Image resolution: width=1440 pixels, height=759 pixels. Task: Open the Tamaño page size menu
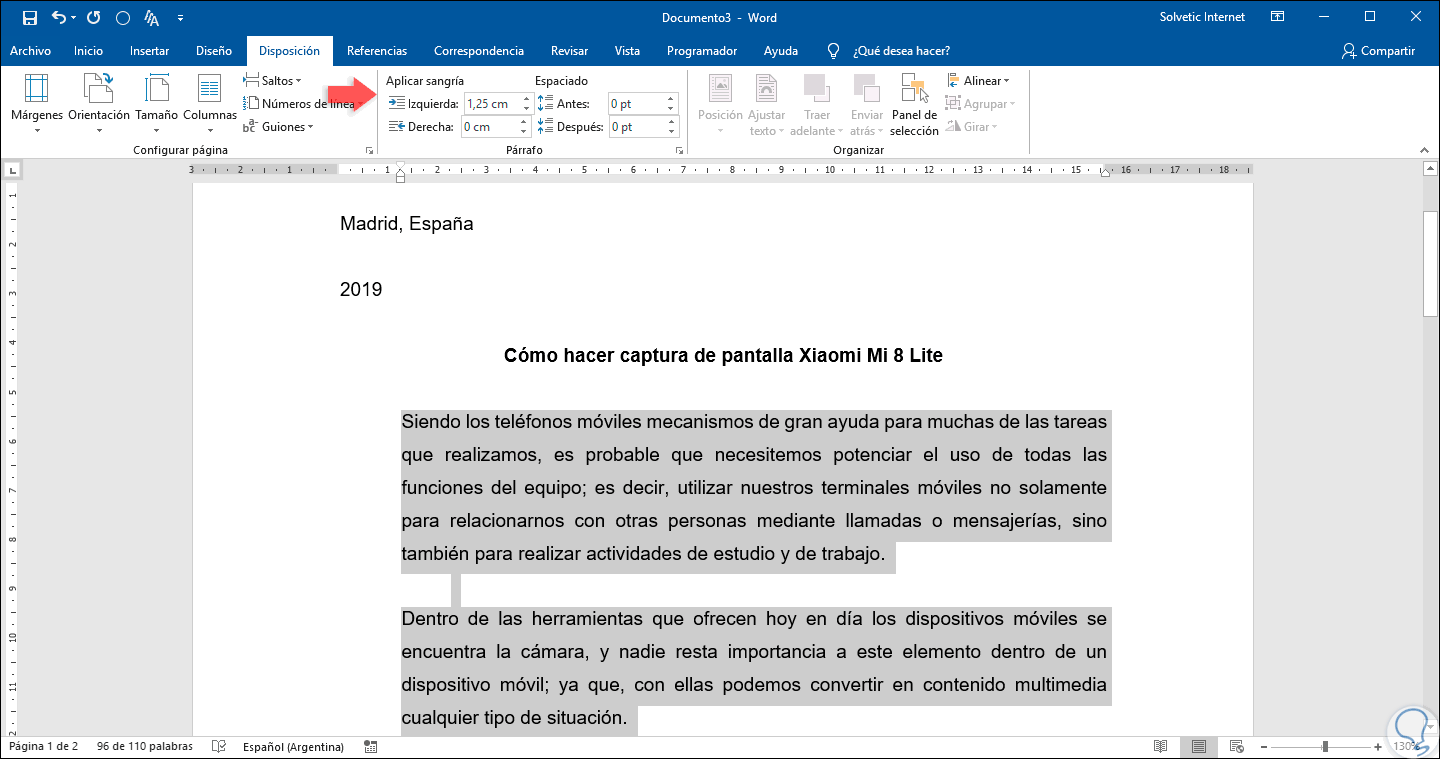[x=156, y=105]
